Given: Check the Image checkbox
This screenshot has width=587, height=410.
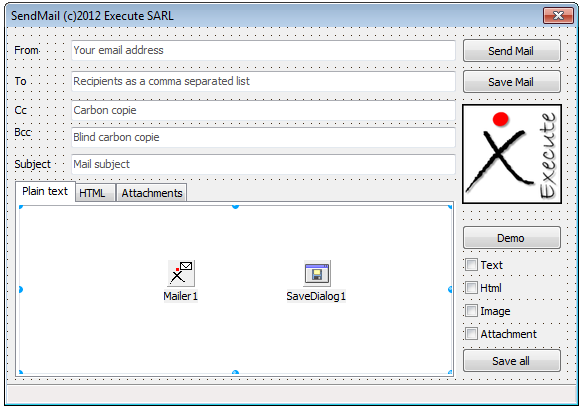Looking at the screenshot, I should point(471,311).
